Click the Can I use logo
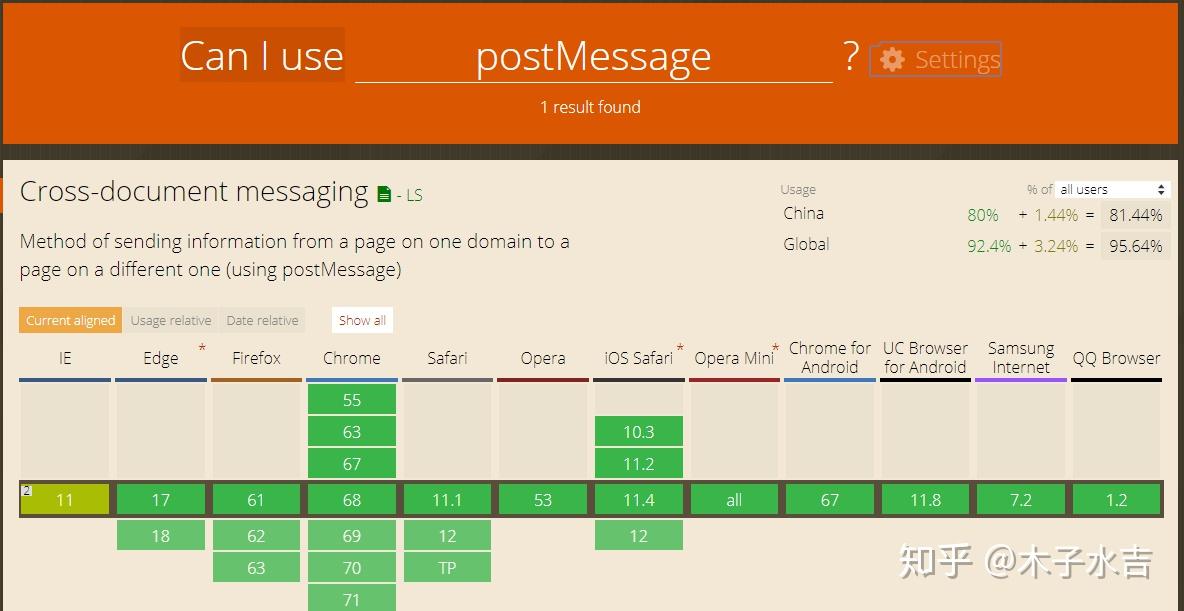1184x611 pixels. pos(261,55)
